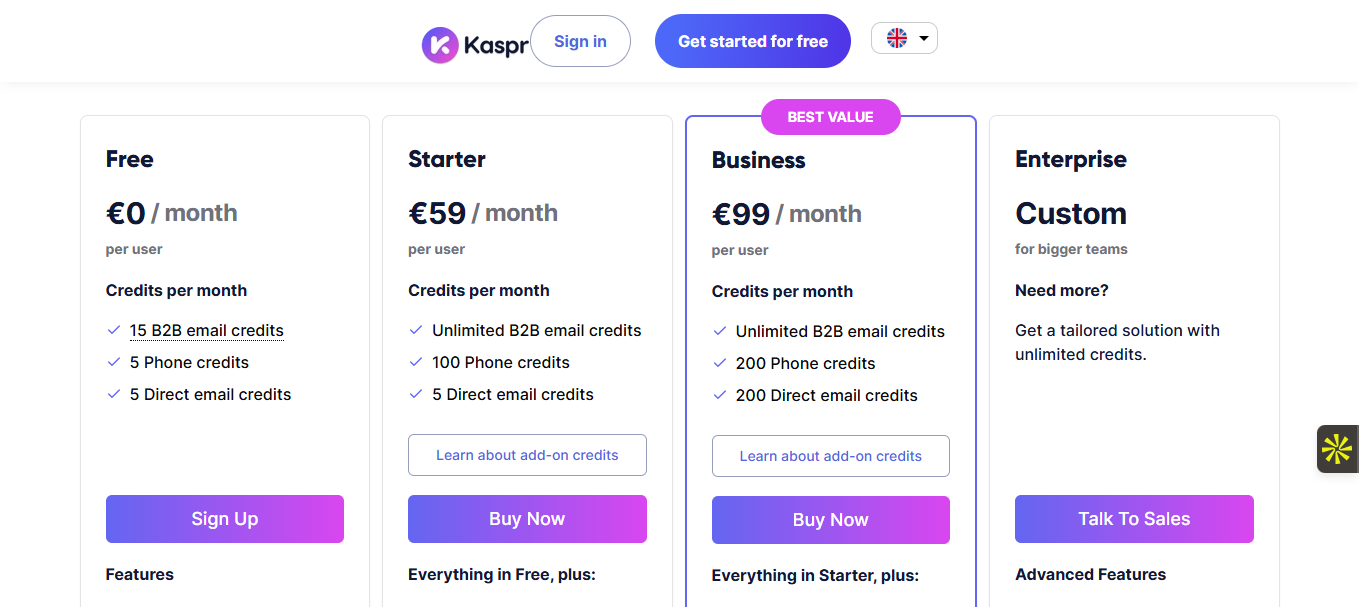This screenshot has height=607, width=1359.
Task: Click Get started for free button
Action: pyautogui.click(x=753, y=41)
